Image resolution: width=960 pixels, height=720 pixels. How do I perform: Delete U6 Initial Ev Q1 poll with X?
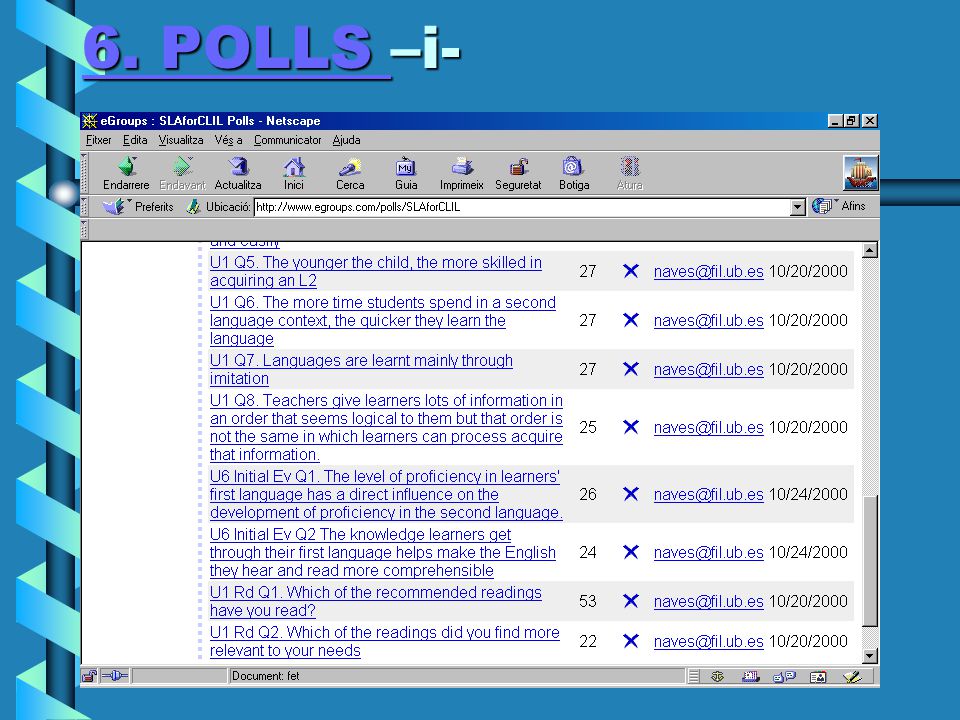point(631,493)
